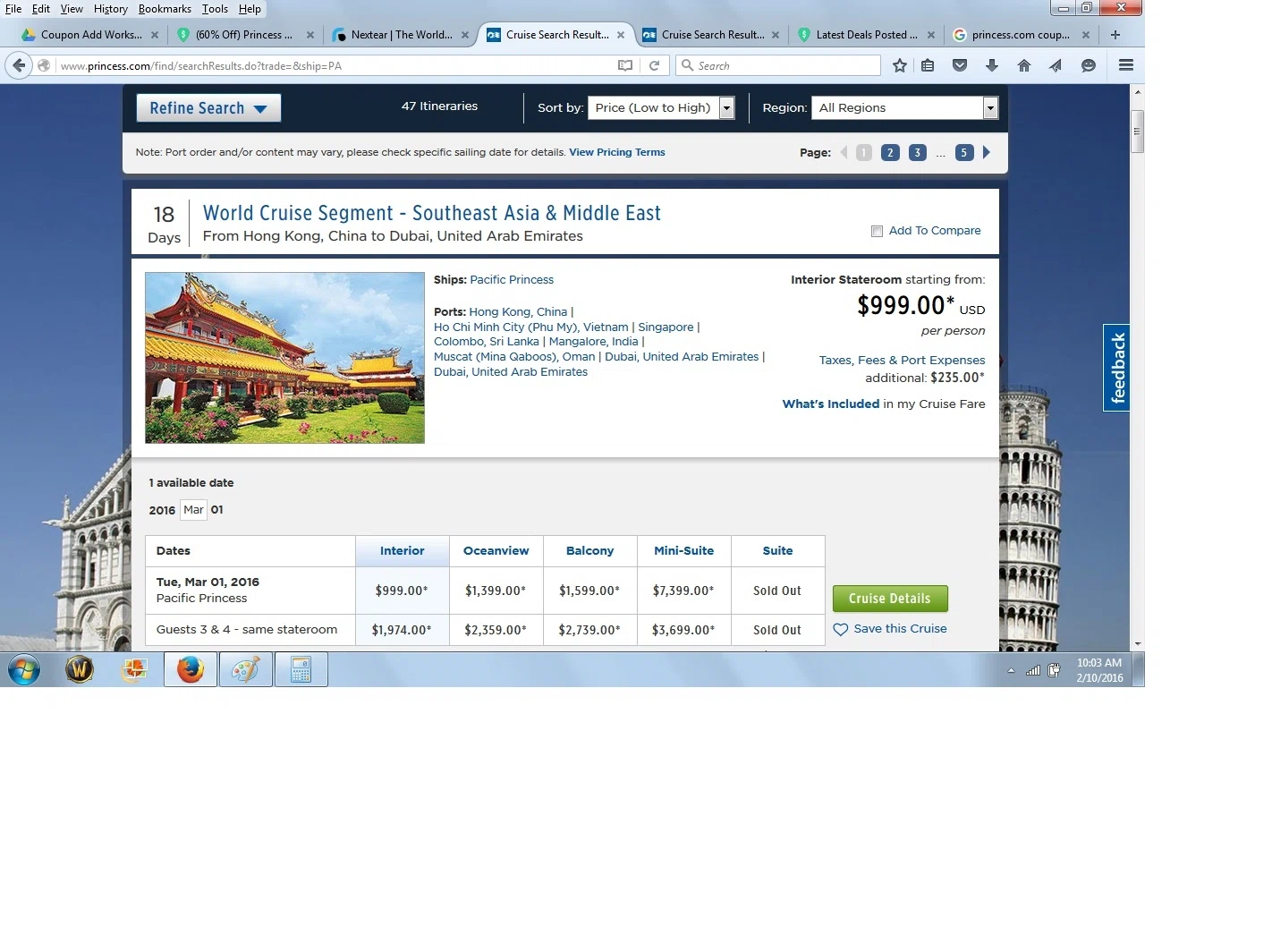The width and height of the screenshot is (1272, 952).
Task: Open the History menu
Action: (x=111, y=9)
